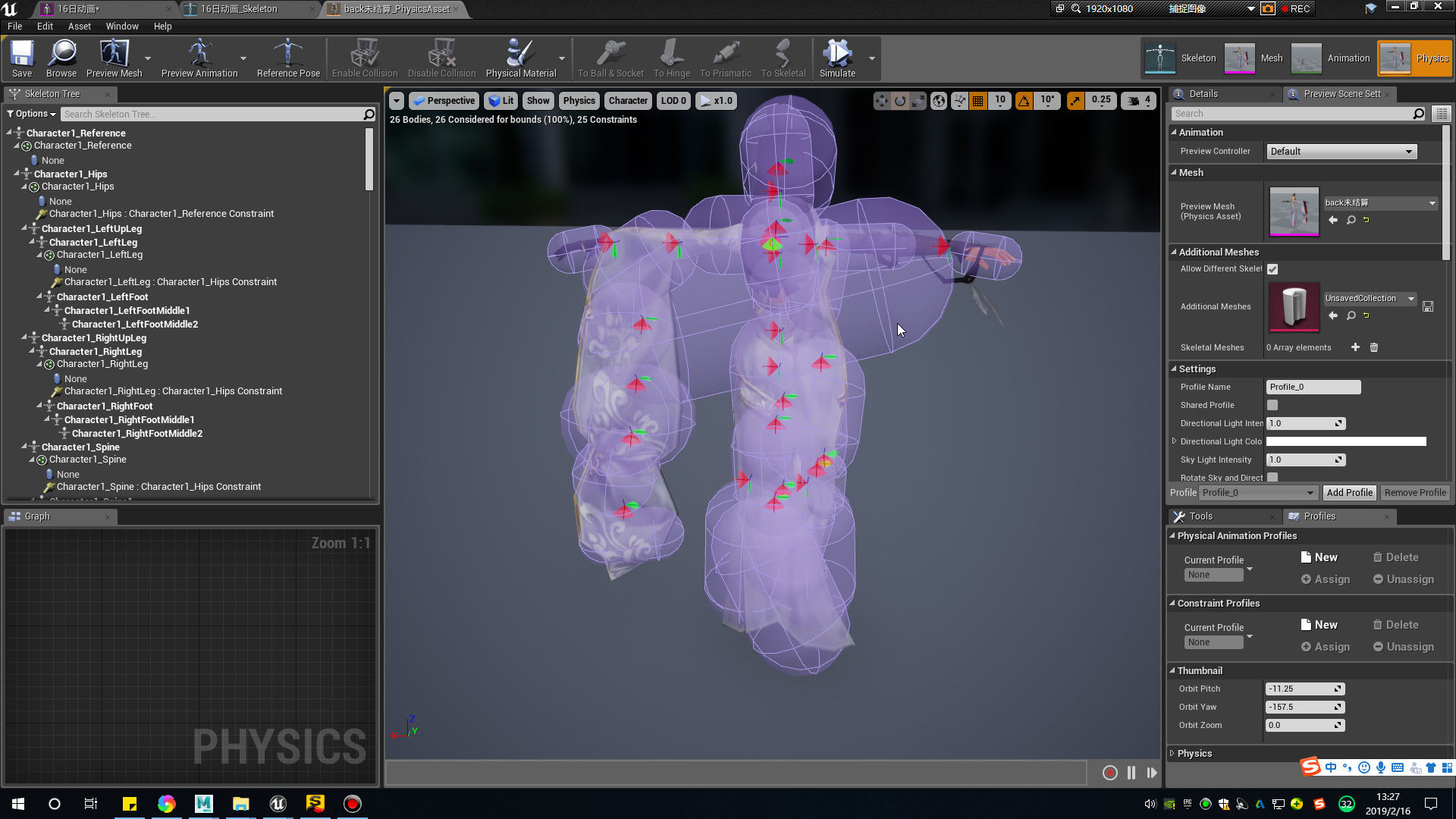Save the Additional Meshes collection icon

point(1428,306)
